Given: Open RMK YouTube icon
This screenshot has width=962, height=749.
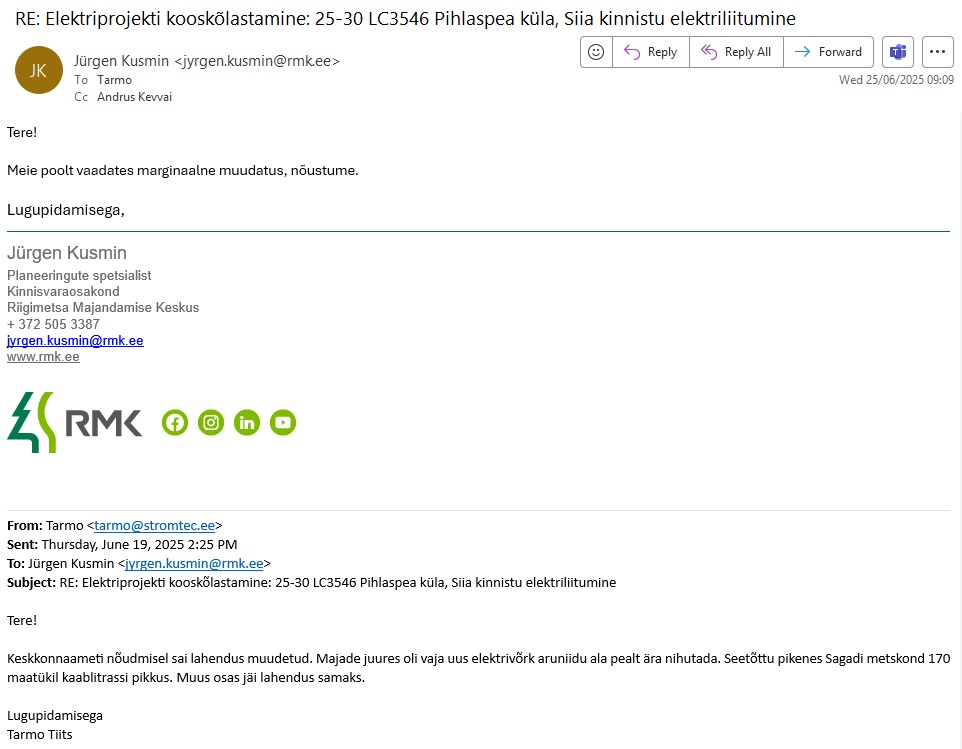Looking at the screenshot, I should [x=283, y=423].
